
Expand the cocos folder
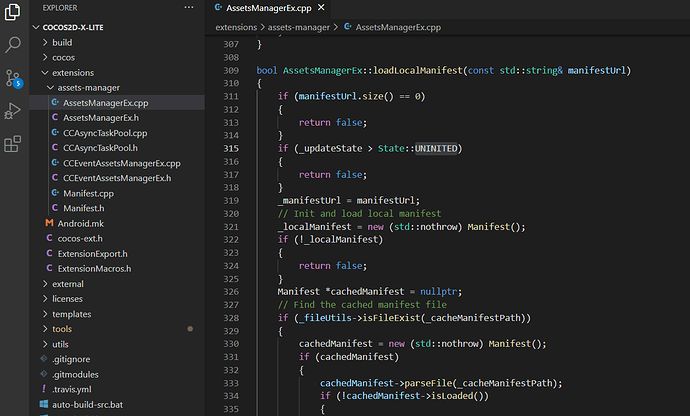66,58
